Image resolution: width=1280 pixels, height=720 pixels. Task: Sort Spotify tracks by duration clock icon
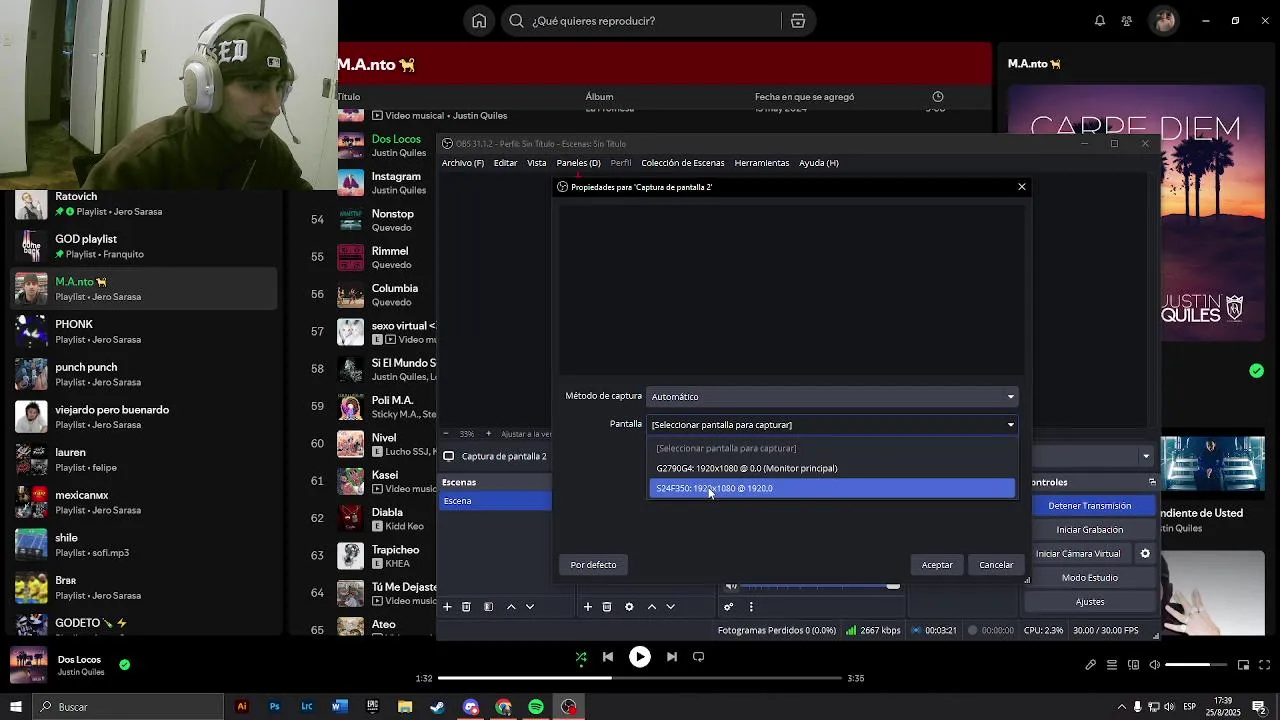(x=937, y=97)
